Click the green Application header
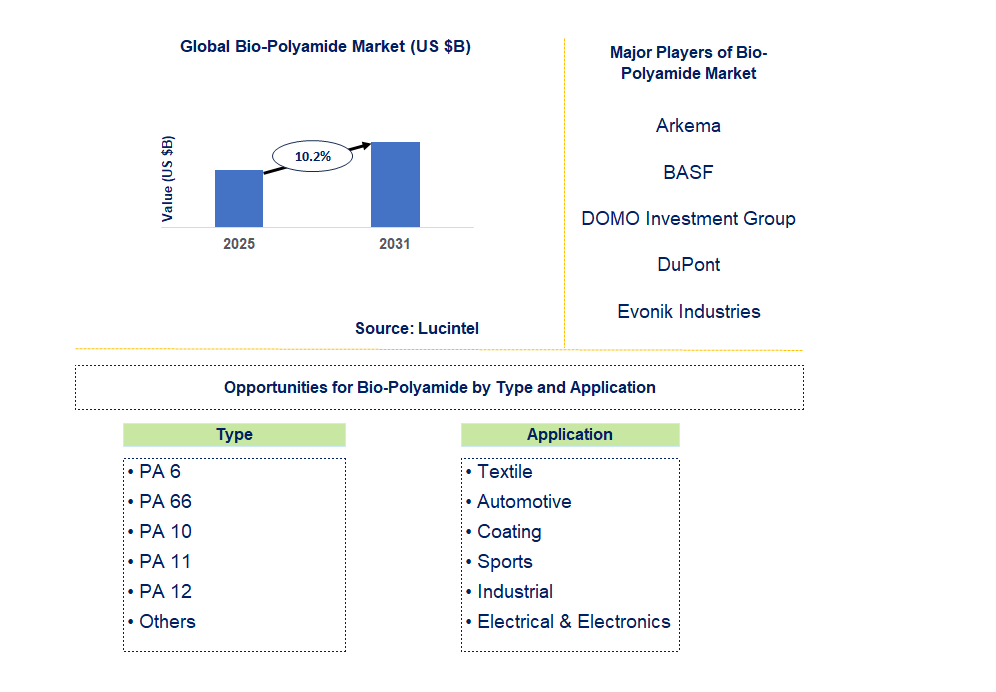Image resolution: width=996 pixels, height=692 pixels. point(570,435)
